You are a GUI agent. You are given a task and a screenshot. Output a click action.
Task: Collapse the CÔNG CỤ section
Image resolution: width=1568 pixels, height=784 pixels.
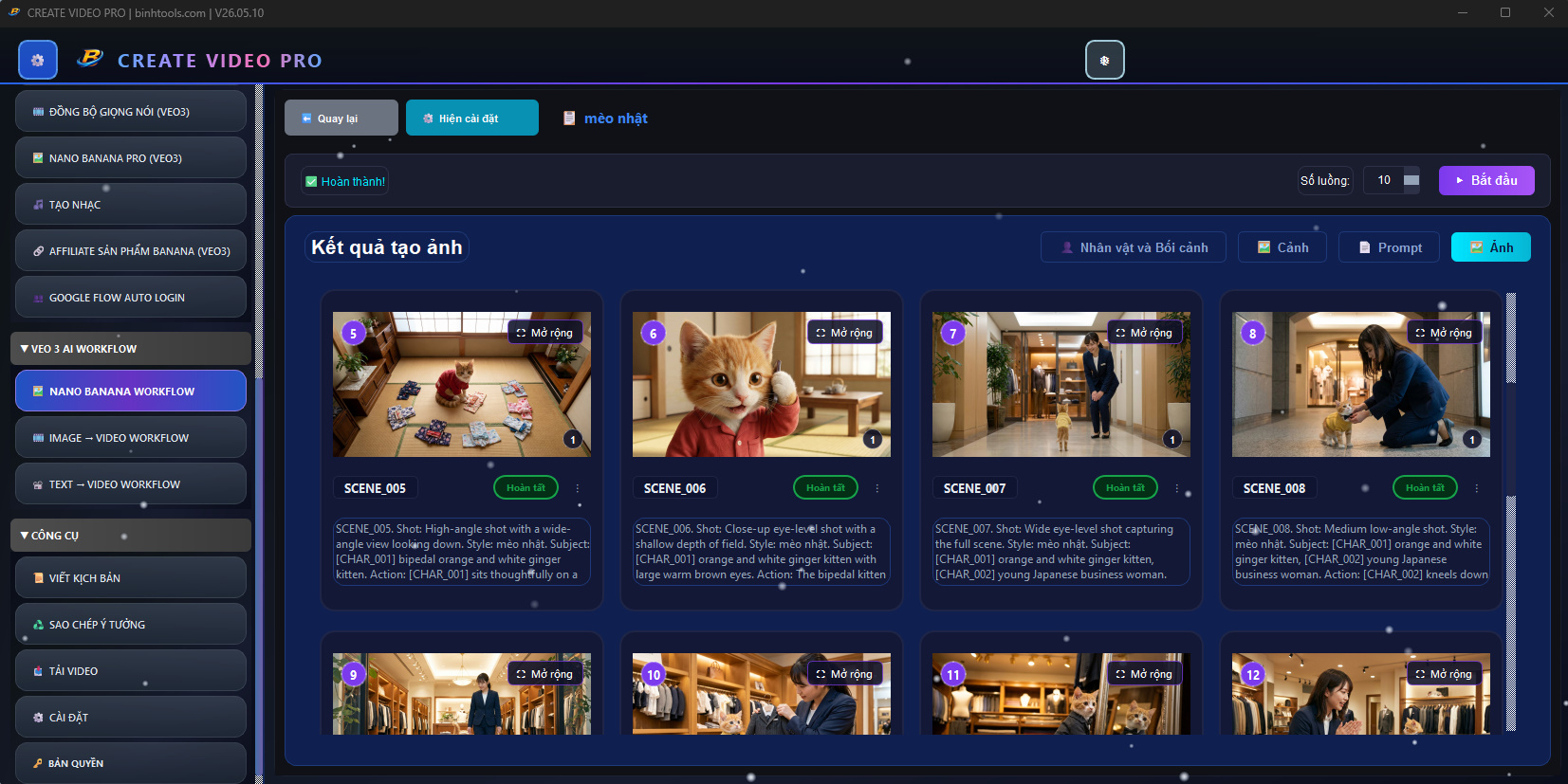(131, 536)
